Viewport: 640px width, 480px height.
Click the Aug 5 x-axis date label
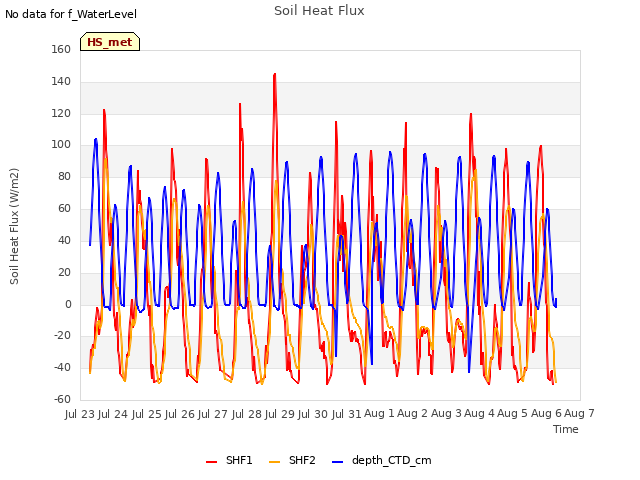tap(513, 414)
